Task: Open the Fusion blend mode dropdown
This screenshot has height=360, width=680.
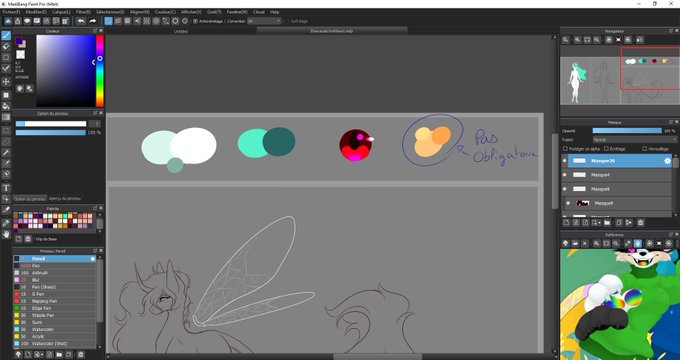Action: coord(635,140)
